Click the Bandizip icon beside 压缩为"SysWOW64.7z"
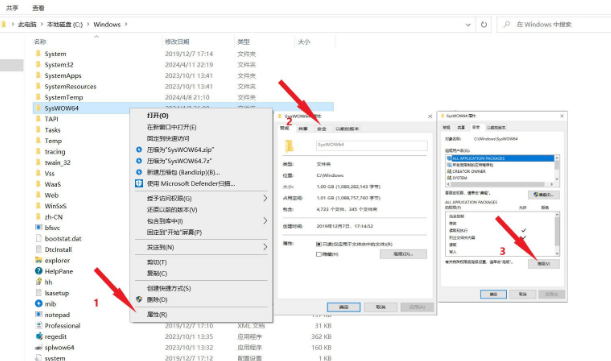 coord(139,161)
